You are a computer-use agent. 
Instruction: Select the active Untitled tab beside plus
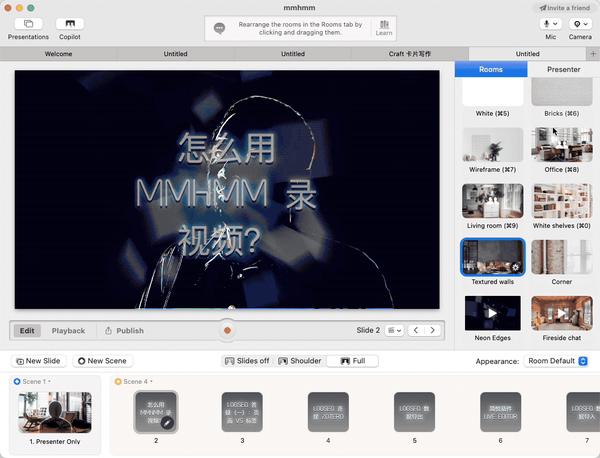point(527,54)
